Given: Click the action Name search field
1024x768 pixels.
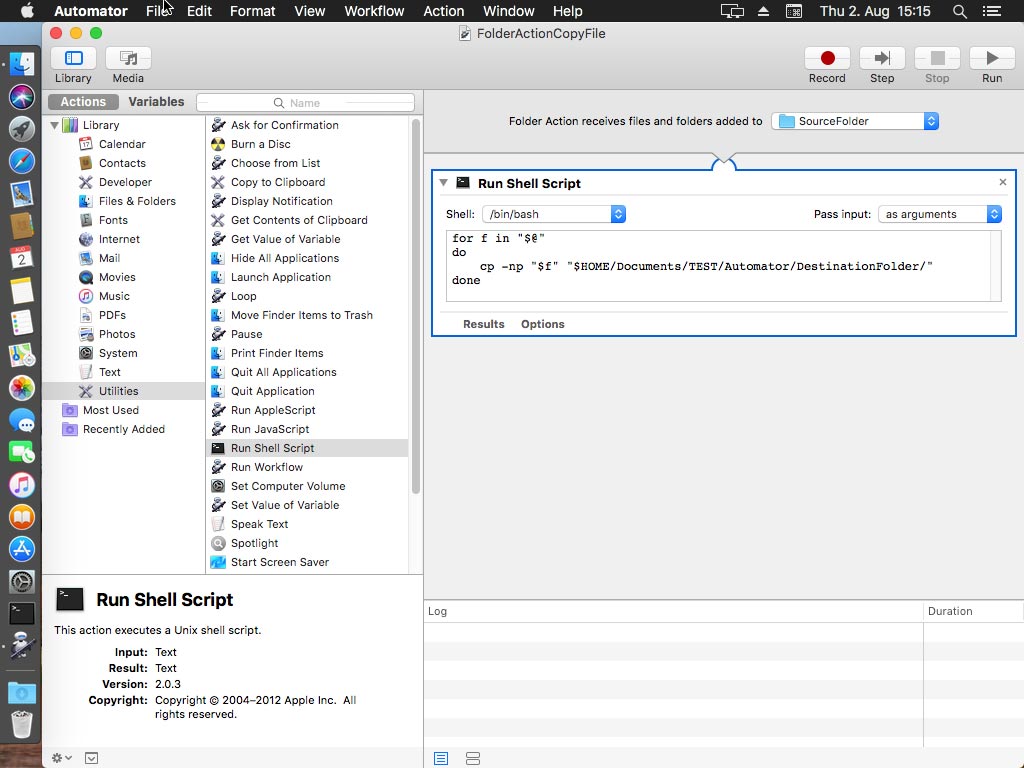Looking at the screenshot, I should point(306,103).
